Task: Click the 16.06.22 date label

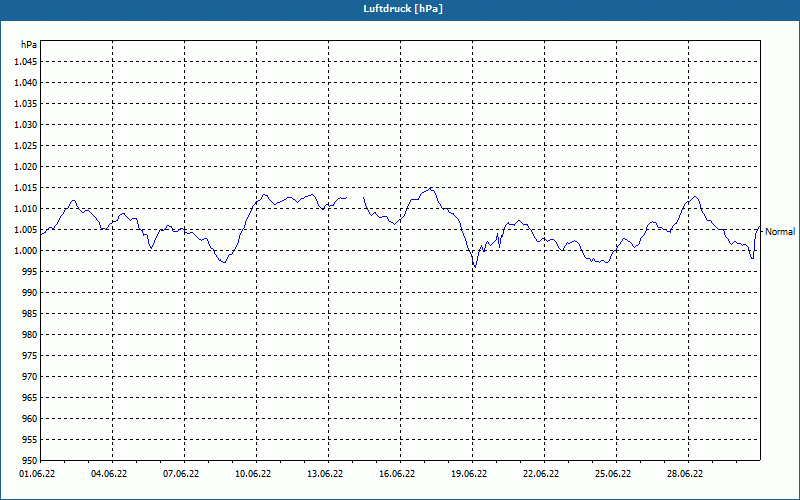Action: [x=397, y=474]
